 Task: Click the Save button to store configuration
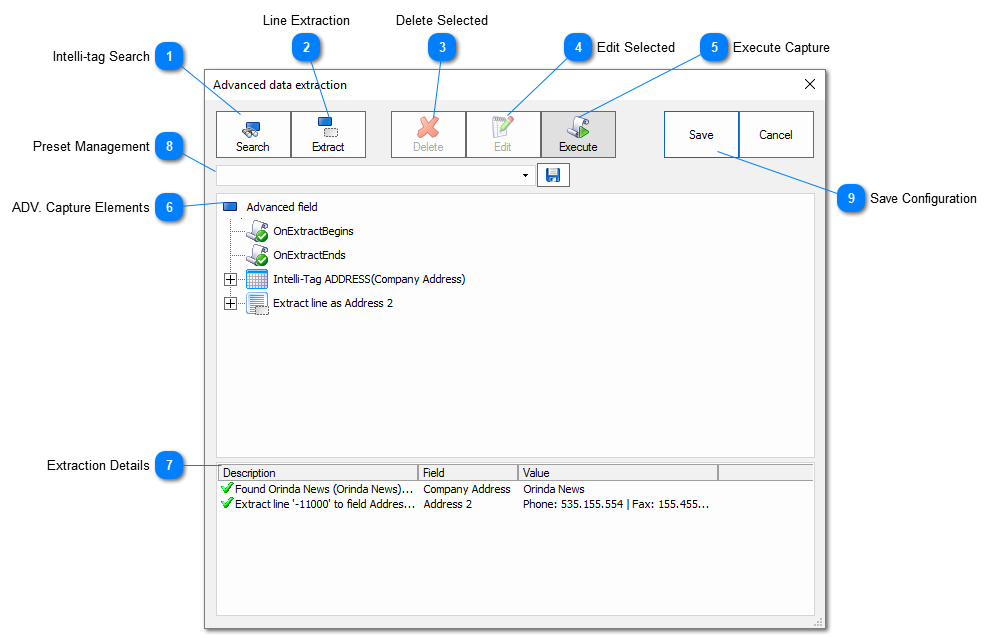[x=701, y=134]
